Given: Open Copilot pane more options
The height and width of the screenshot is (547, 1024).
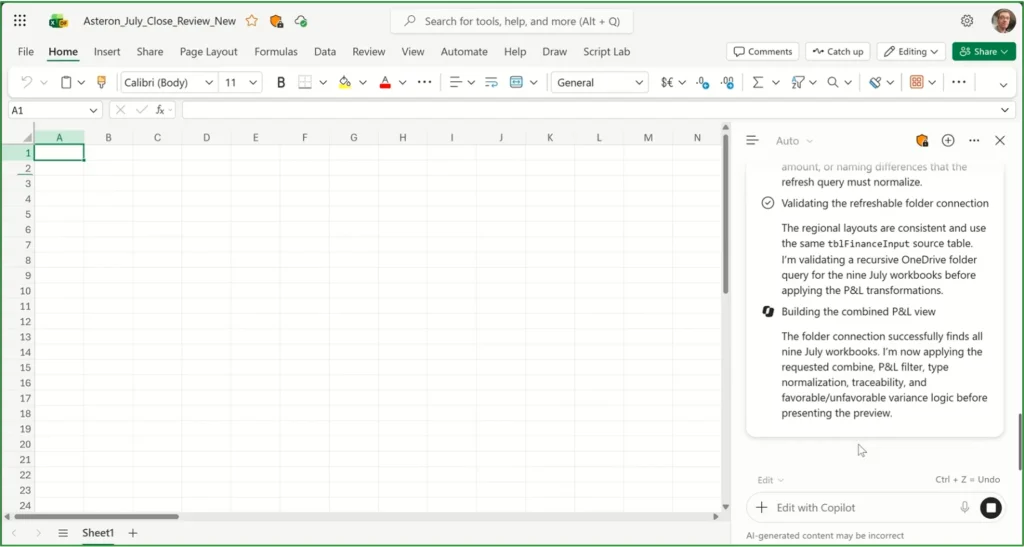Looking at the screenshot, I should (x=974, y=140).
